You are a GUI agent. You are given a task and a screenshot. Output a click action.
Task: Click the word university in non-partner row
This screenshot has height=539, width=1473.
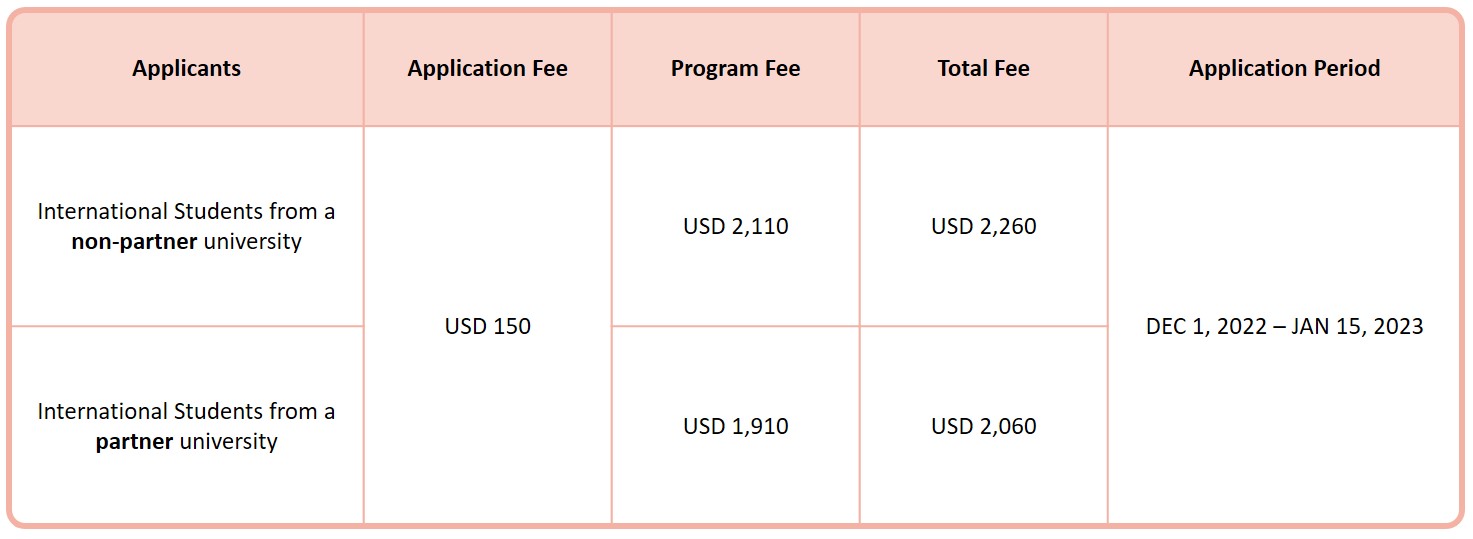pos(252,242)
